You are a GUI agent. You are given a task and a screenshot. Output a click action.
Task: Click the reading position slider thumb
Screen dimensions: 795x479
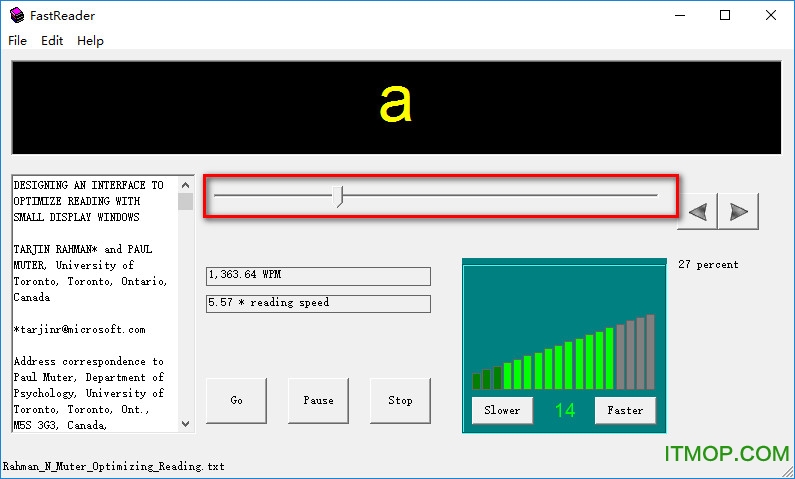[x=339, y=196]
